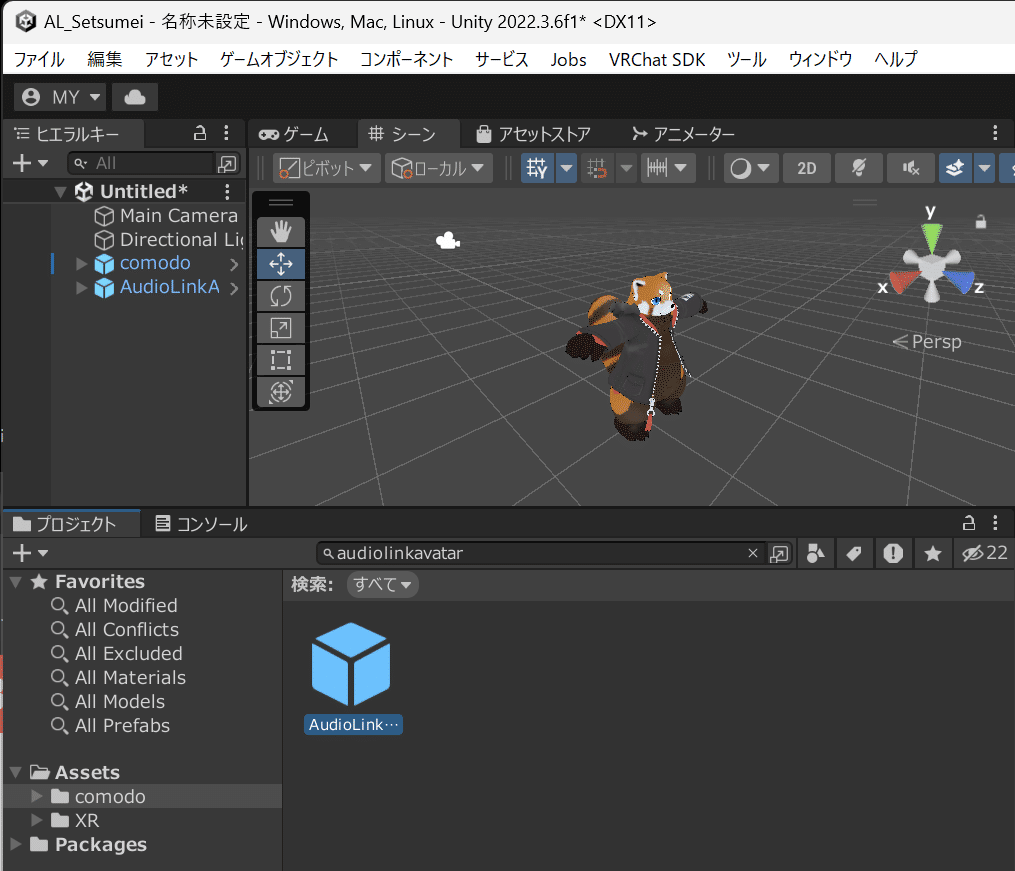Toggle scene effects (skybox/fog)
Image resolution: width=1015 pixels, height=871 pixels.
coord(955,168)
